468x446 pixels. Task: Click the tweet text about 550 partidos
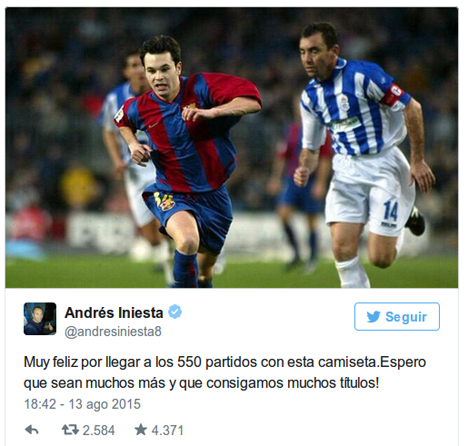click(x=225, y=372)
